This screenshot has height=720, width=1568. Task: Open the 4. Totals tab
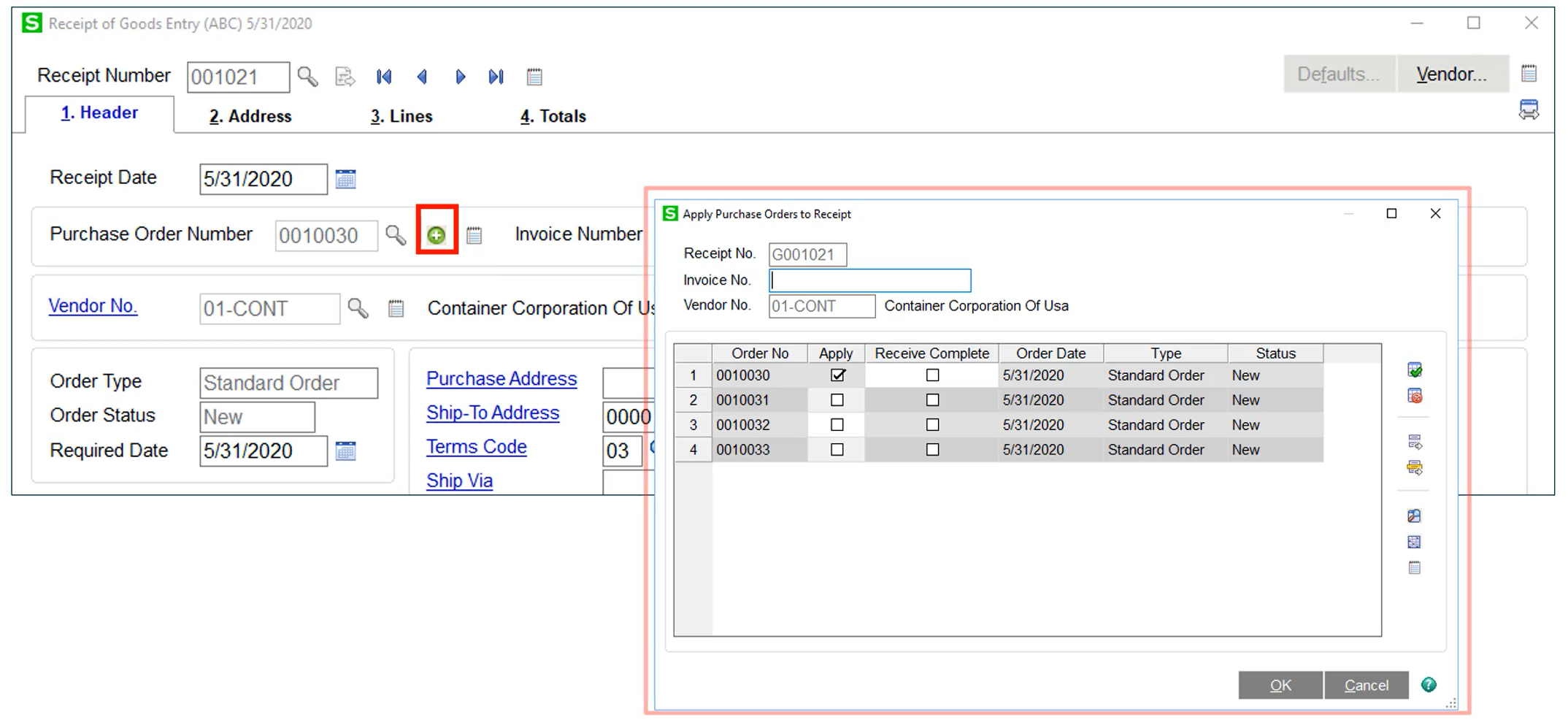(x=553, y=115)
